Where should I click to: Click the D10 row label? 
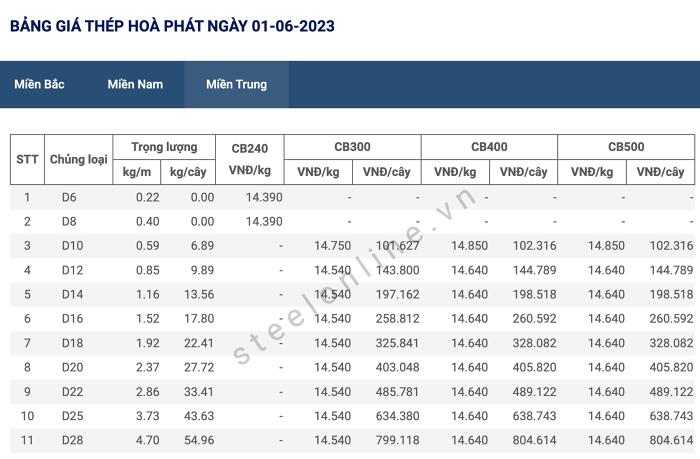point(72,246)
